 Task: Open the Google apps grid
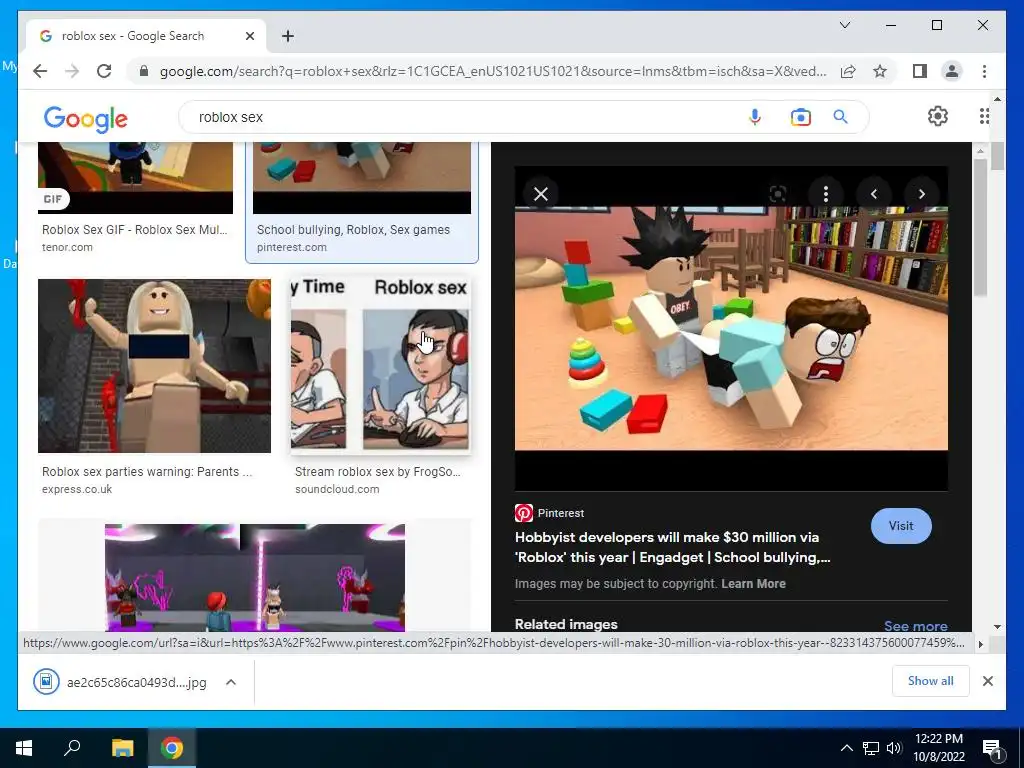pyautogui.click(x=984, y=116)
